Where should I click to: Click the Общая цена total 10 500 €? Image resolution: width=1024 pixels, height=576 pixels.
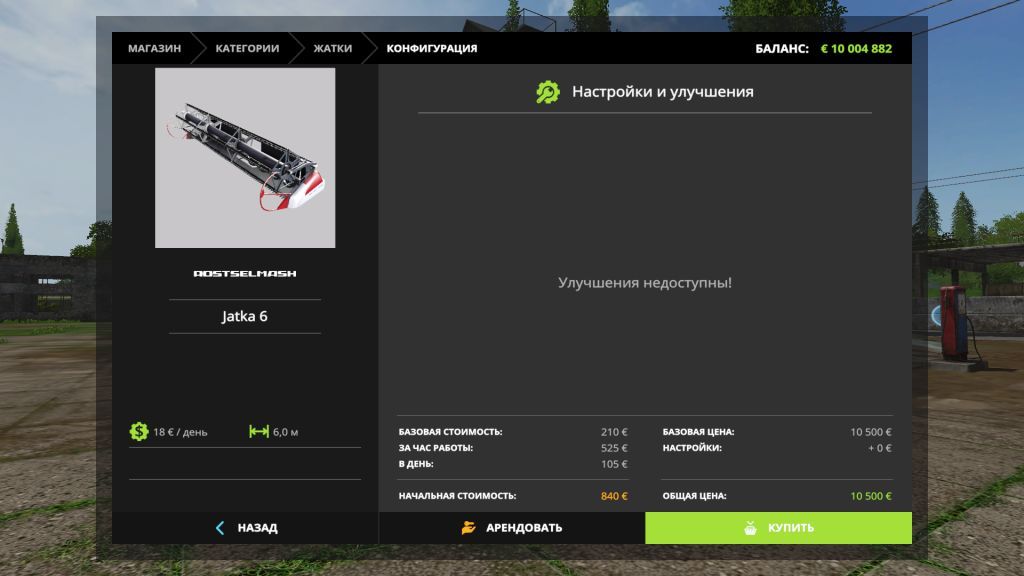point(871,496)
